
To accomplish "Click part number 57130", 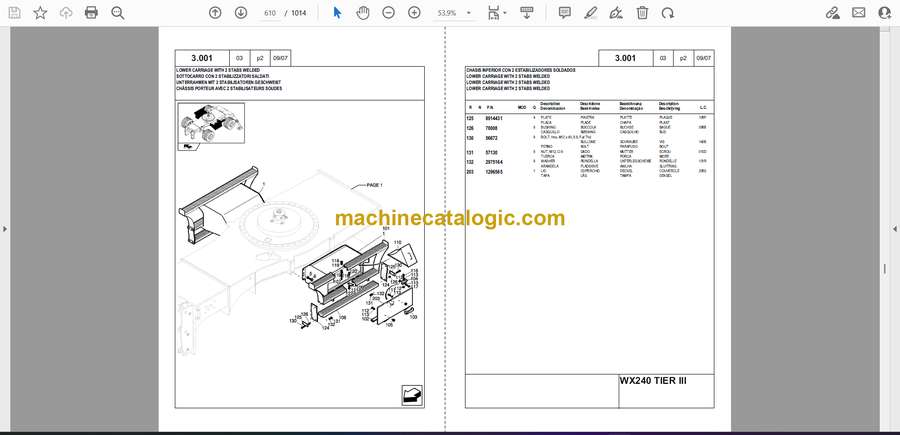I will 491,153.
